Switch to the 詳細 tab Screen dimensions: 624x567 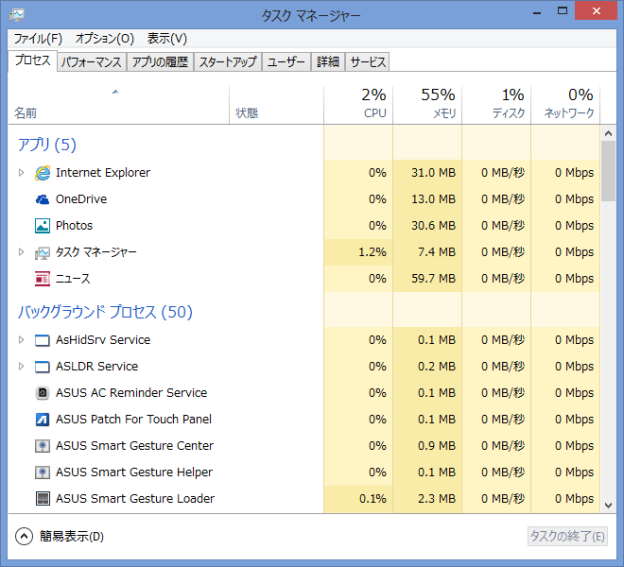coord(328,62)
